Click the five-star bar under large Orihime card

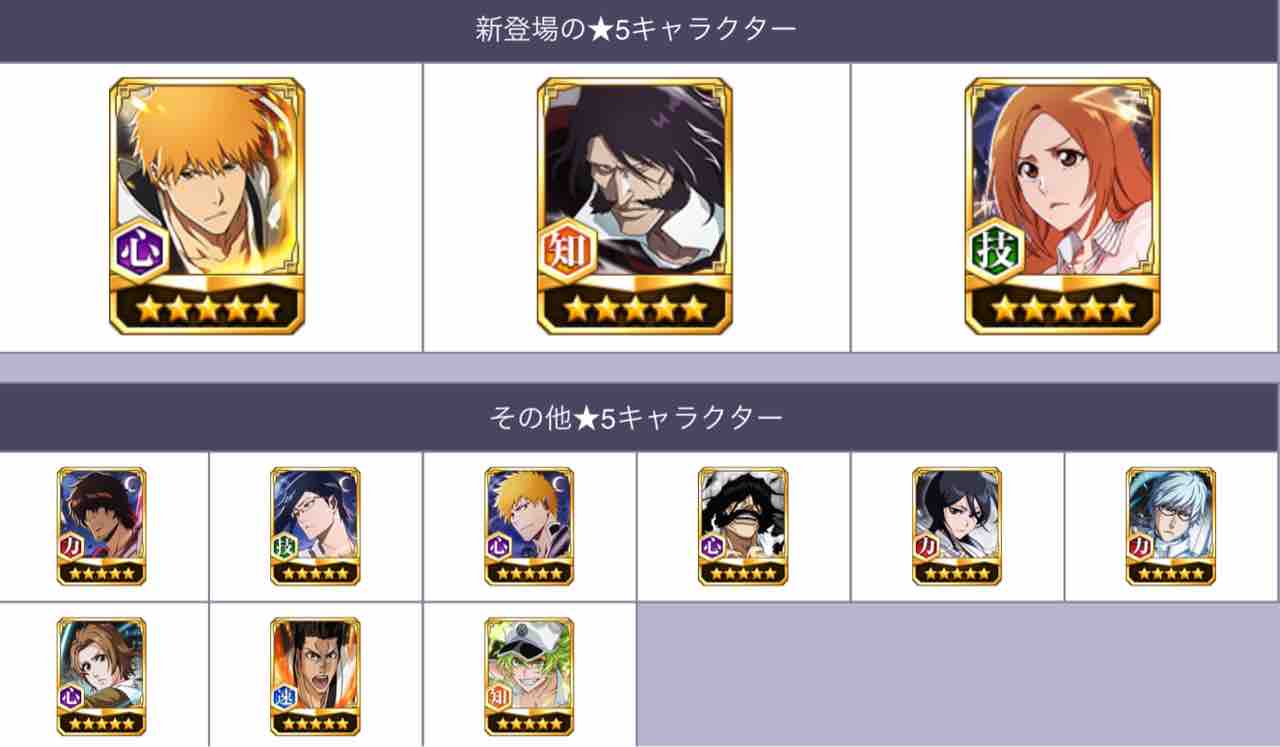tap(1063, 308)
